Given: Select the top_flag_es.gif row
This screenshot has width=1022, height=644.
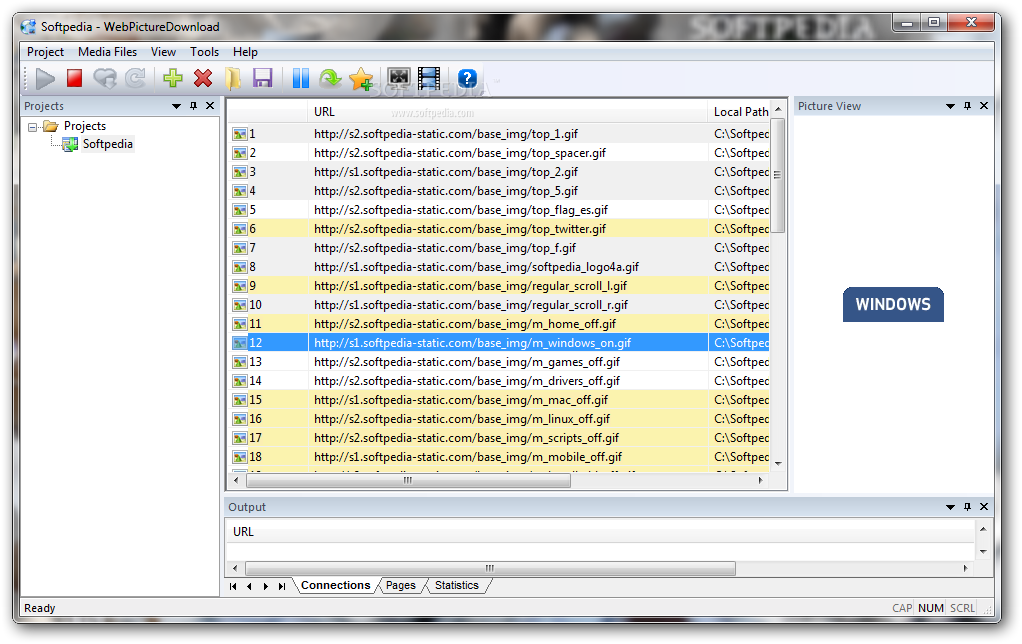Looking at the screenshot, I should coord(500,210).
